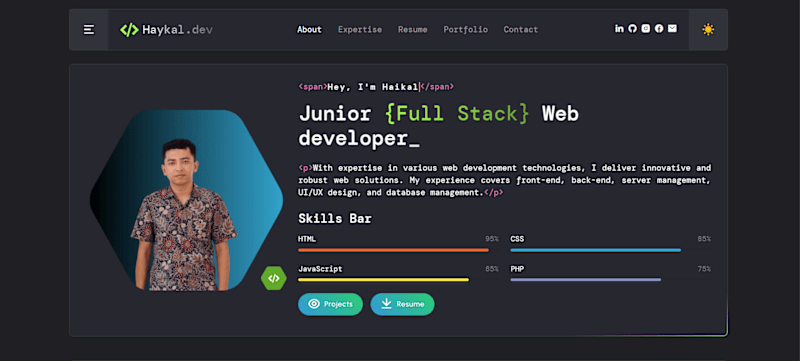Click the CSS blue skill bar
This screenshot has width=800, height=361.
[x=595, y=250]
